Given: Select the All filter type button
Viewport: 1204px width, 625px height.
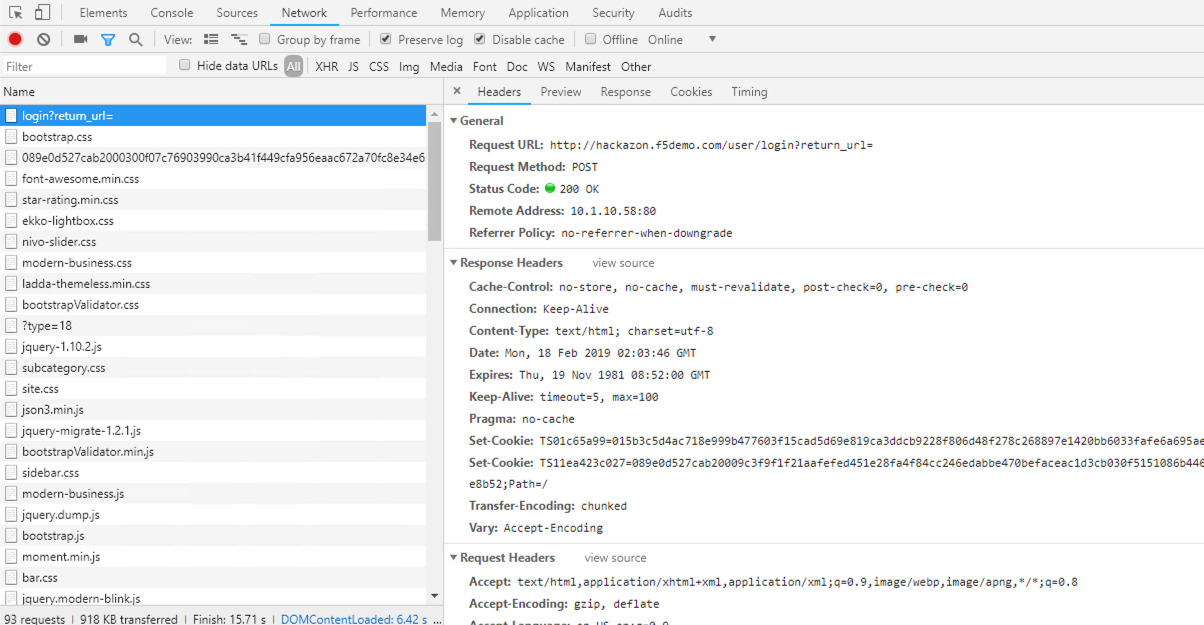Looking at the screenshot, I should pos(293,67).
